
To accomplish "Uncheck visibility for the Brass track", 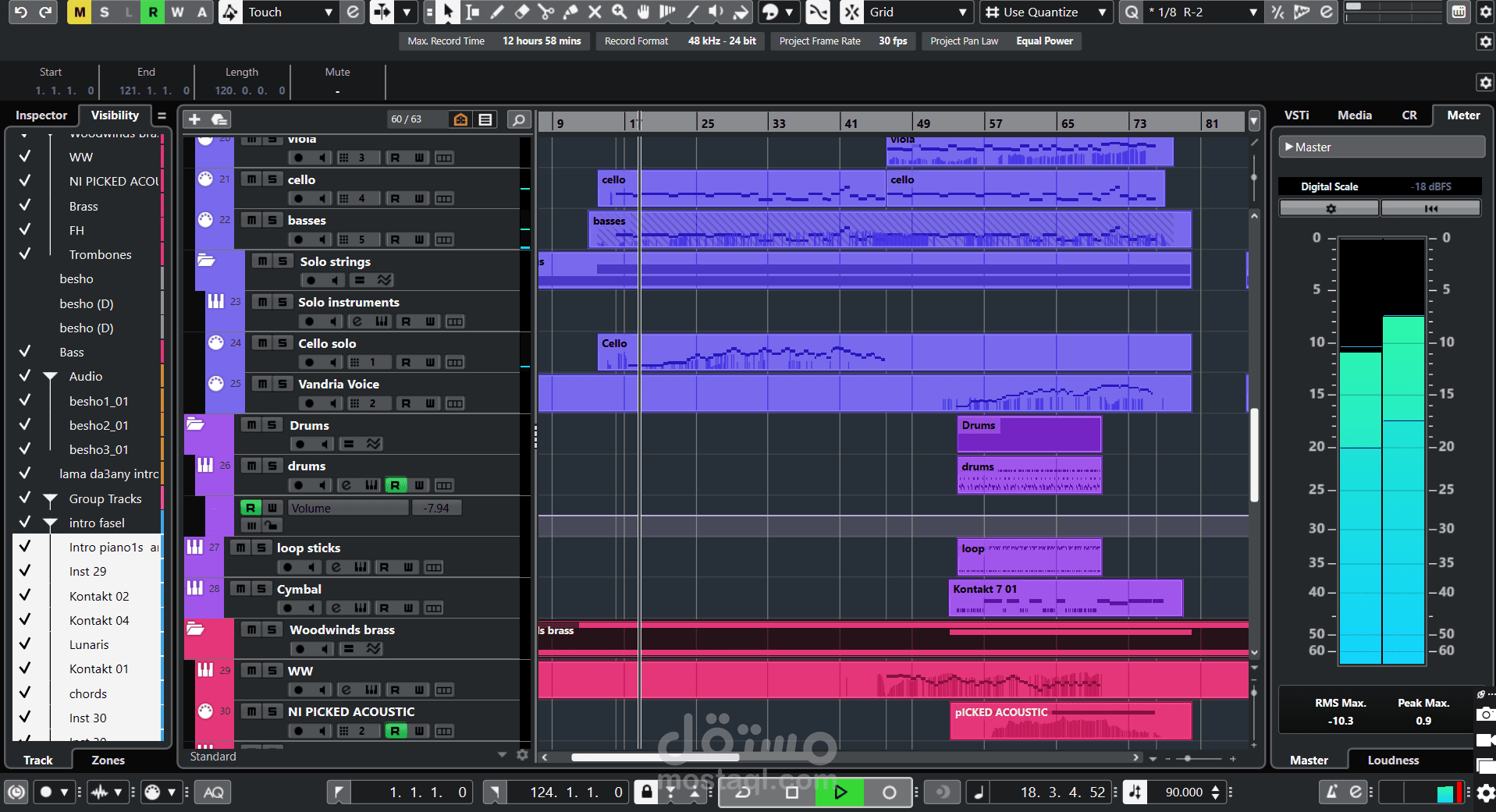I will (25, 205).
